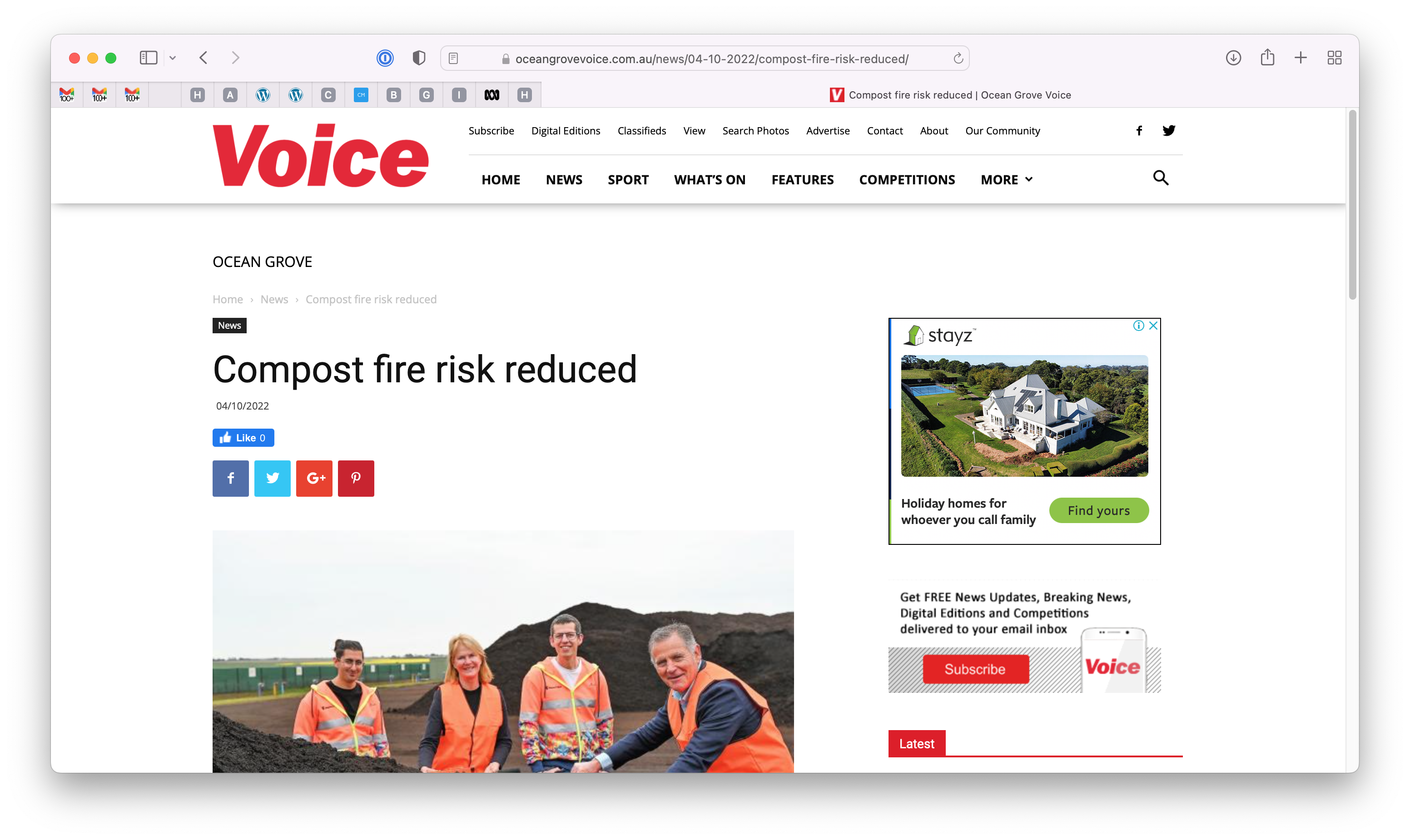
Task: Show Safari downloads popover
Action: coord(1233,58)
